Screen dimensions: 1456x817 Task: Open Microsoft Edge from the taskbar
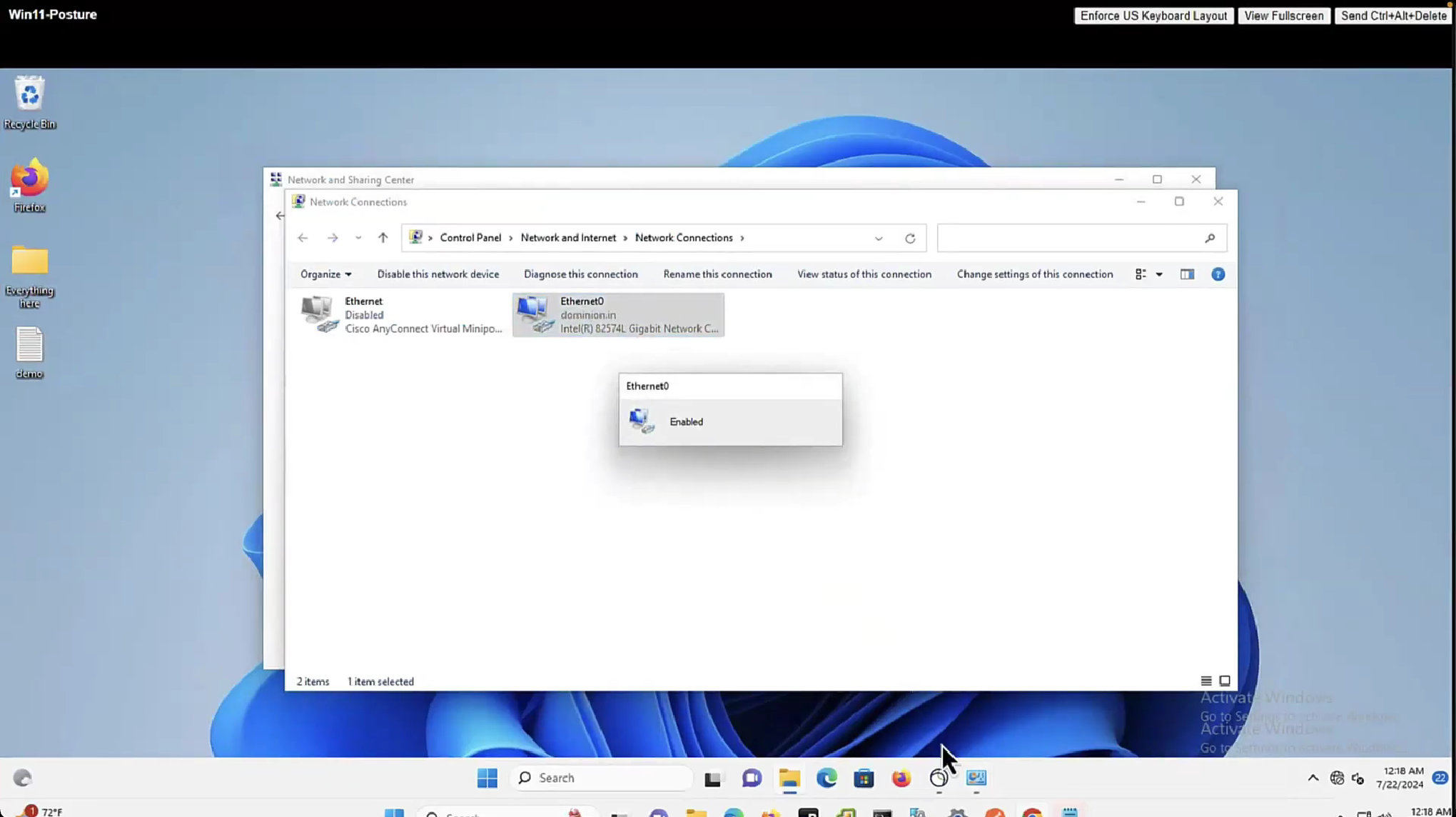coord(826,778)
